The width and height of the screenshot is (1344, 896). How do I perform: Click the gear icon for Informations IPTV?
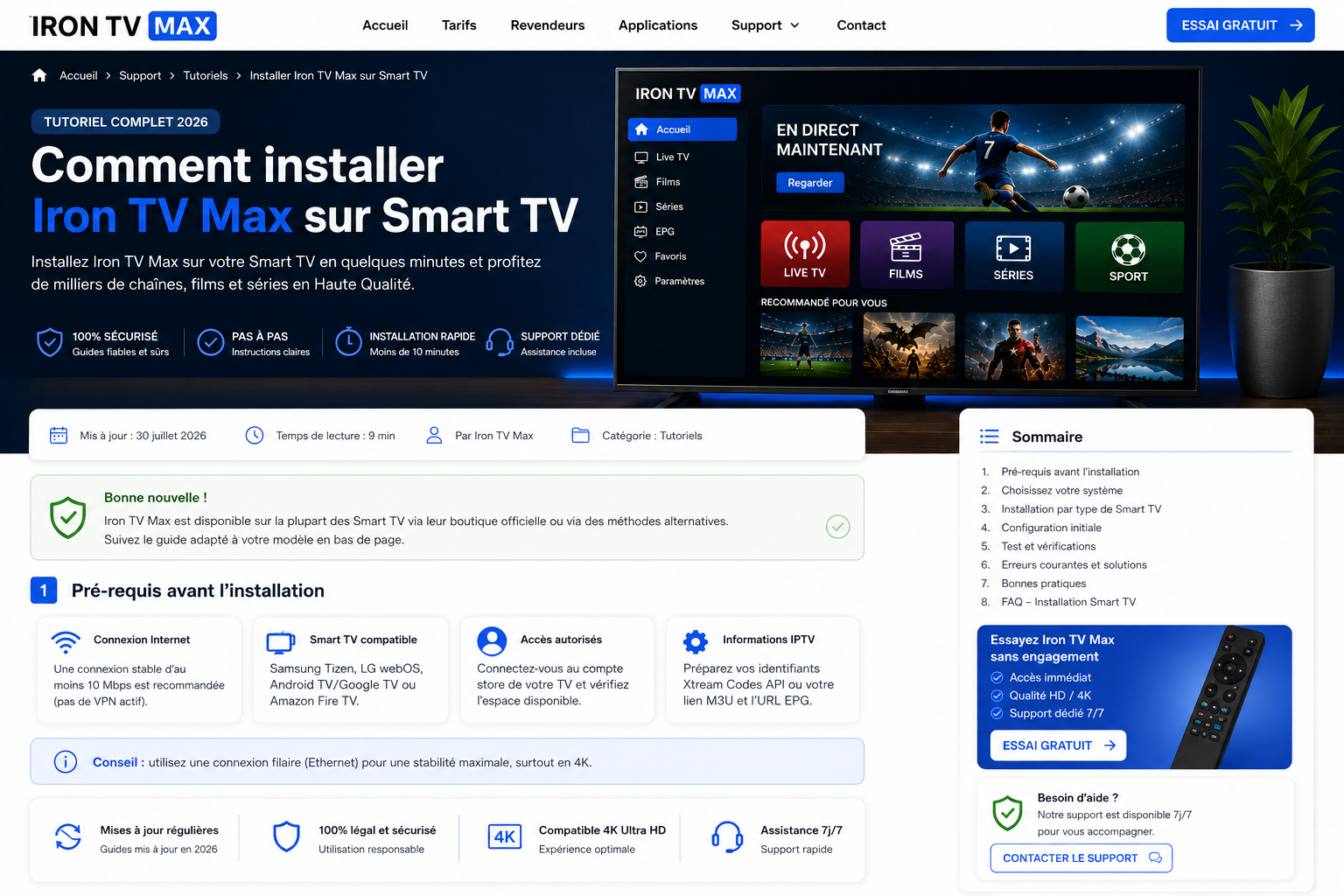pyautogui.click(x=696, y=641)
